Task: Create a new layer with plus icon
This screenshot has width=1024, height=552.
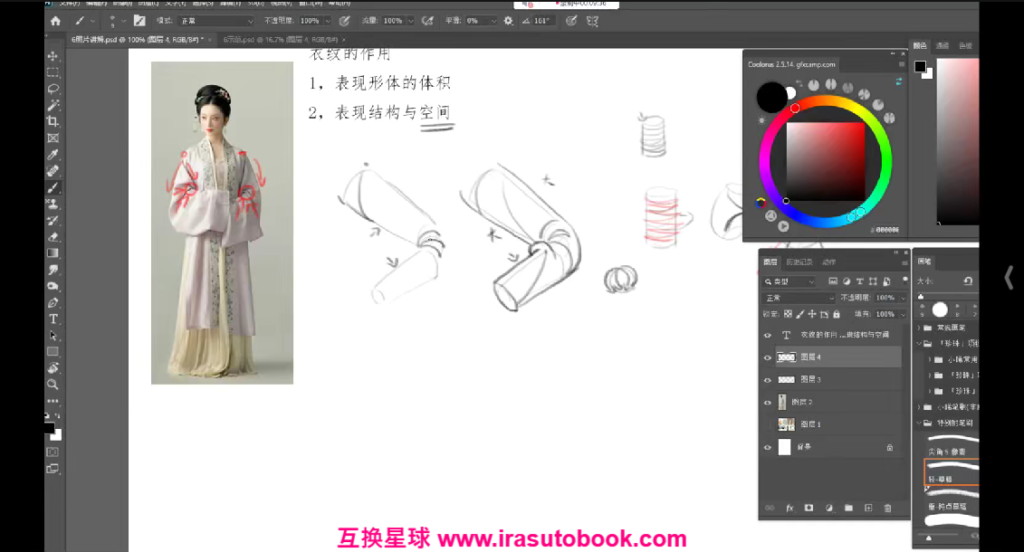Action: click(868, 508)
